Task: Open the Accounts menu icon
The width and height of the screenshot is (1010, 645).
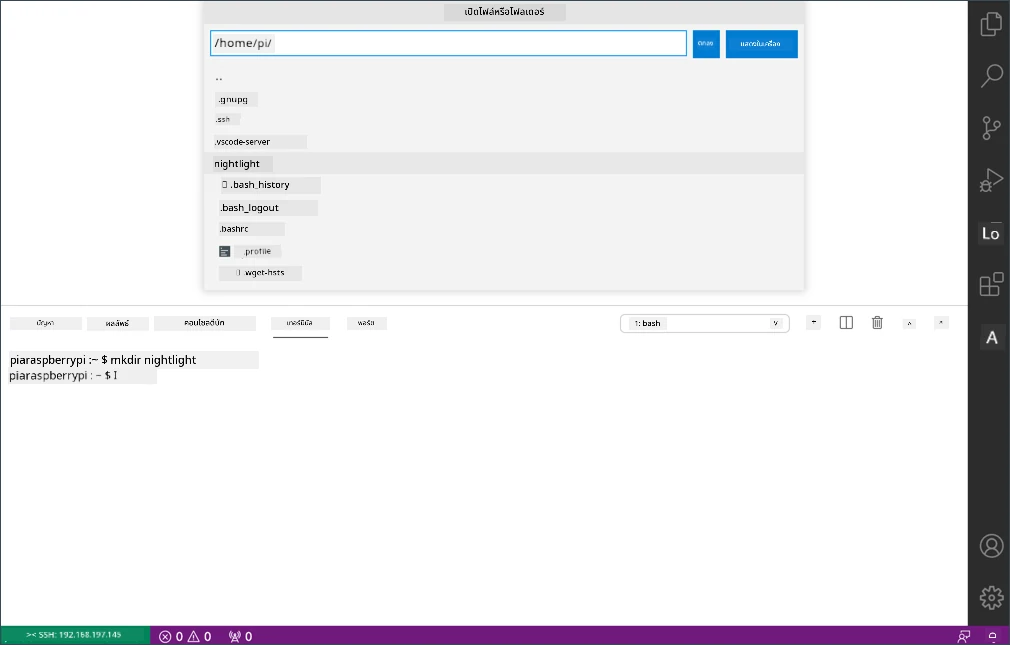Action: click(x=991, y=546)
